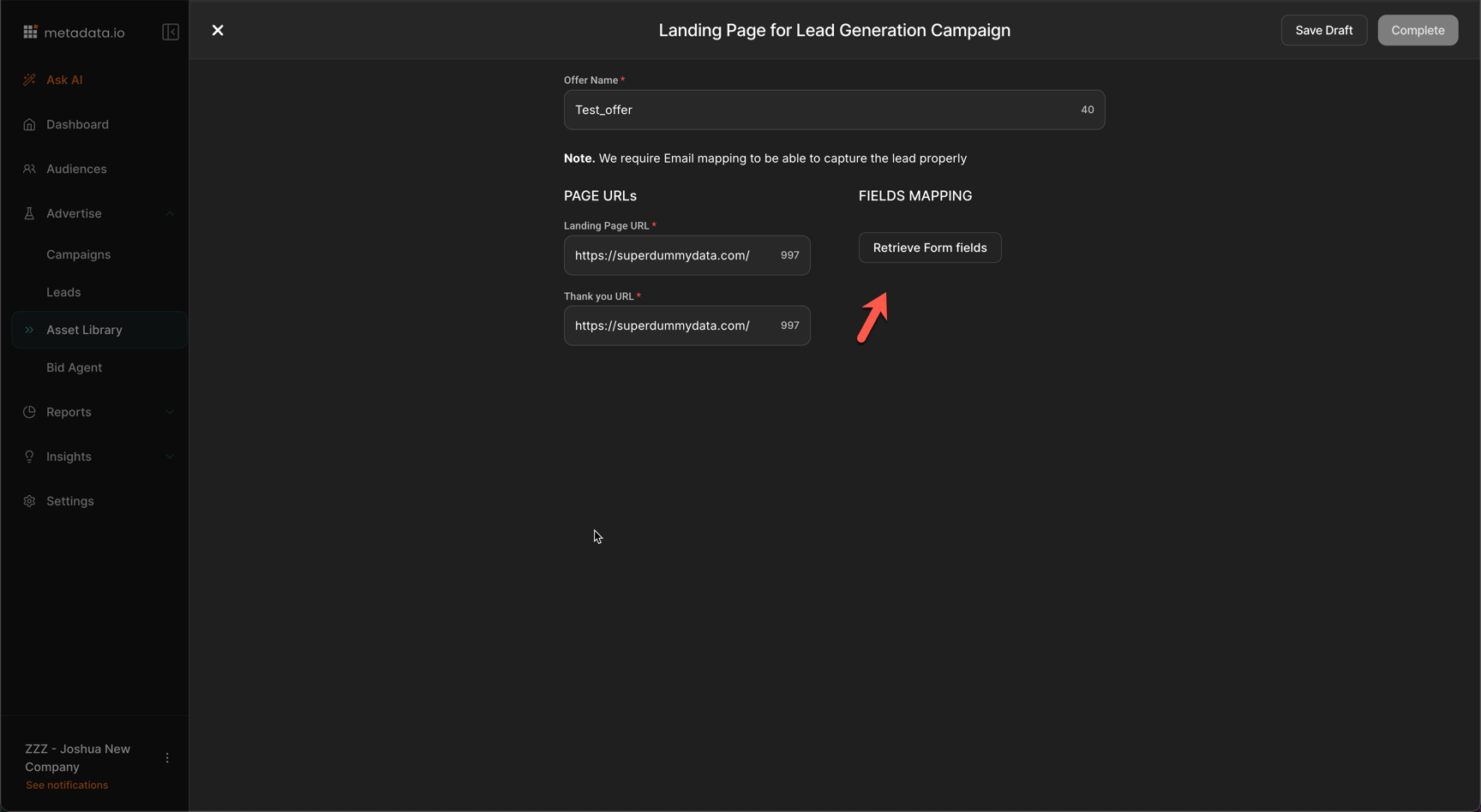Click the metadata.io logo grid icon
The image size is (1481, 812).
30,32
